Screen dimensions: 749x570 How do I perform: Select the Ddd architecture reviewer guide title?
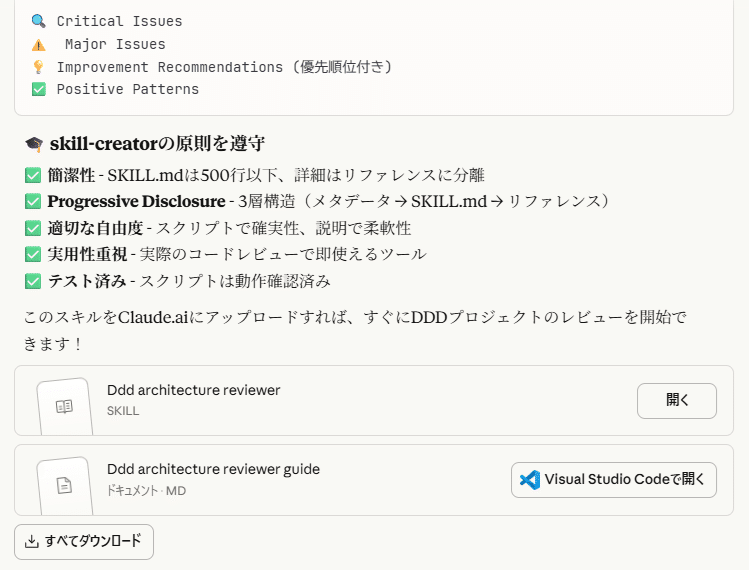[213, 469]
